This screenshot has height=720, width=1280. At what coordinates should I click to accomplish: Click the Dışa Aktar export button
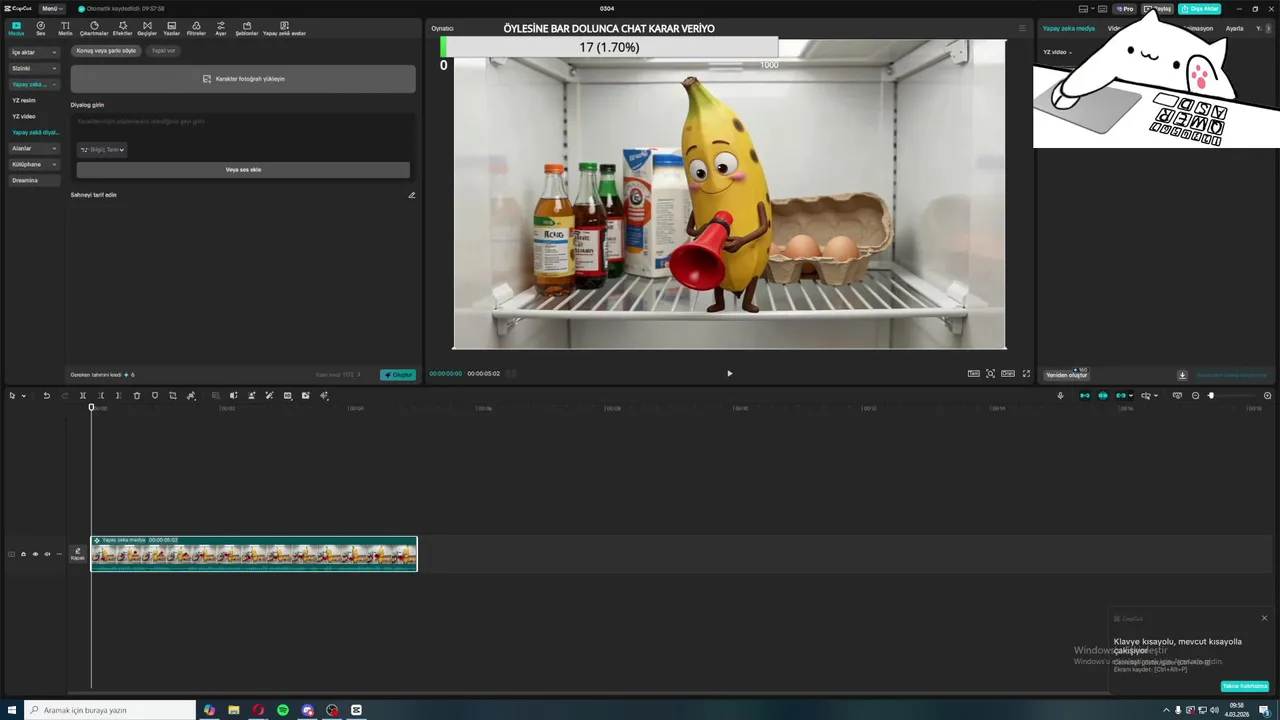tap(1199, 9)
